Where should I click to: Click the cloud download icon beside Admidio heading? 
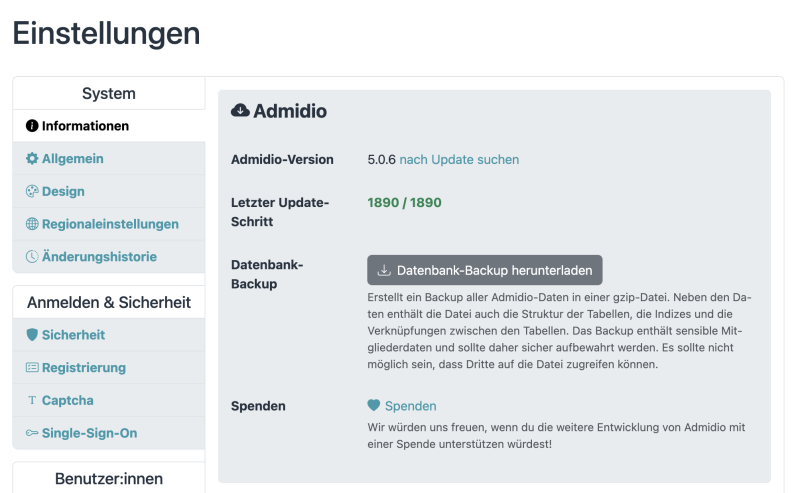pyautogui.click(x=240, y=111)
